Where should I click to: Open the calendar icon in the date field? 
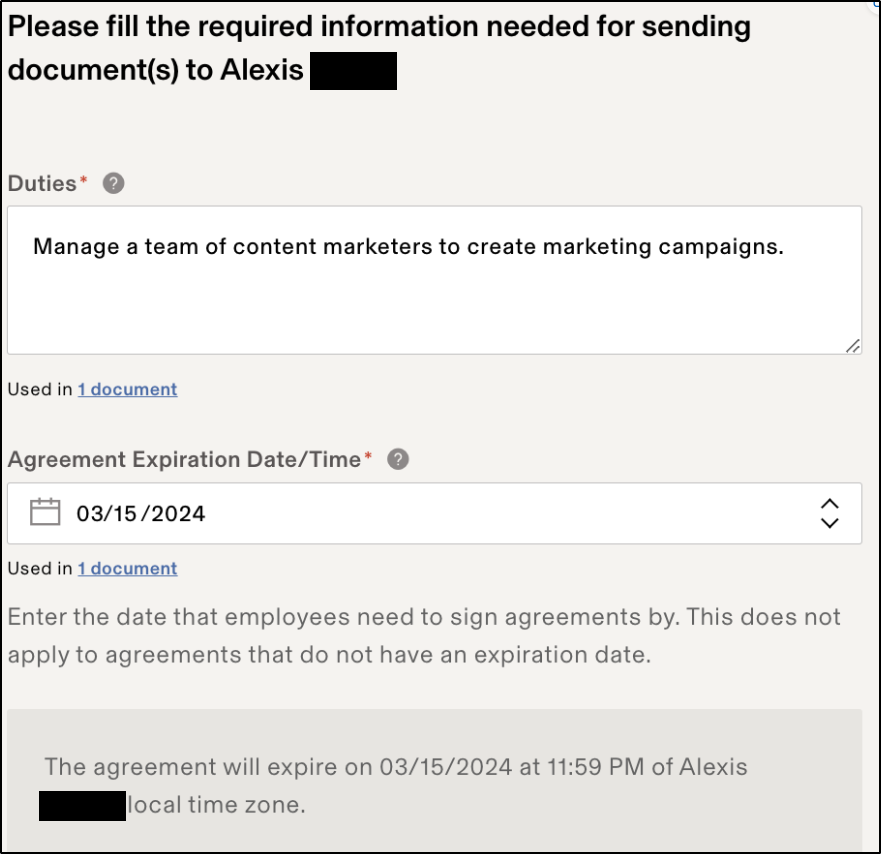45,513
